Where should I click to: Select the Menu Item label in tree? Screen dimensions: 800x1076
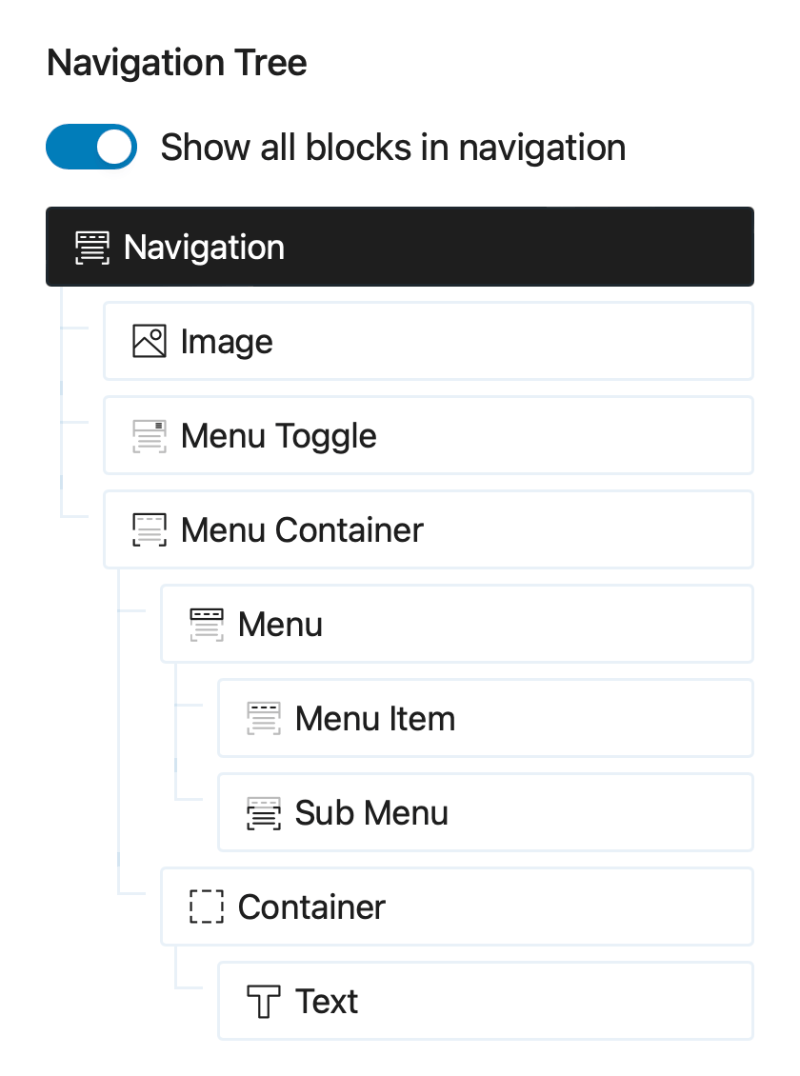tap(375, 719)
